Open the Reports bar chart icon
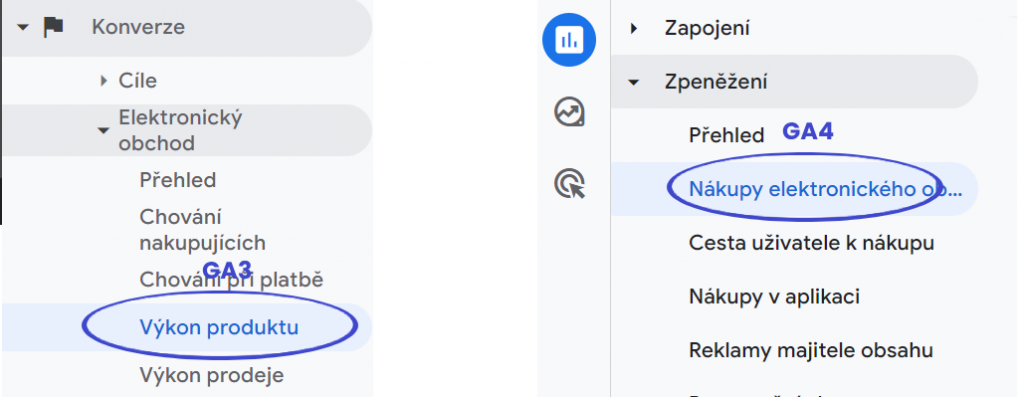 [x=569, y=40]
